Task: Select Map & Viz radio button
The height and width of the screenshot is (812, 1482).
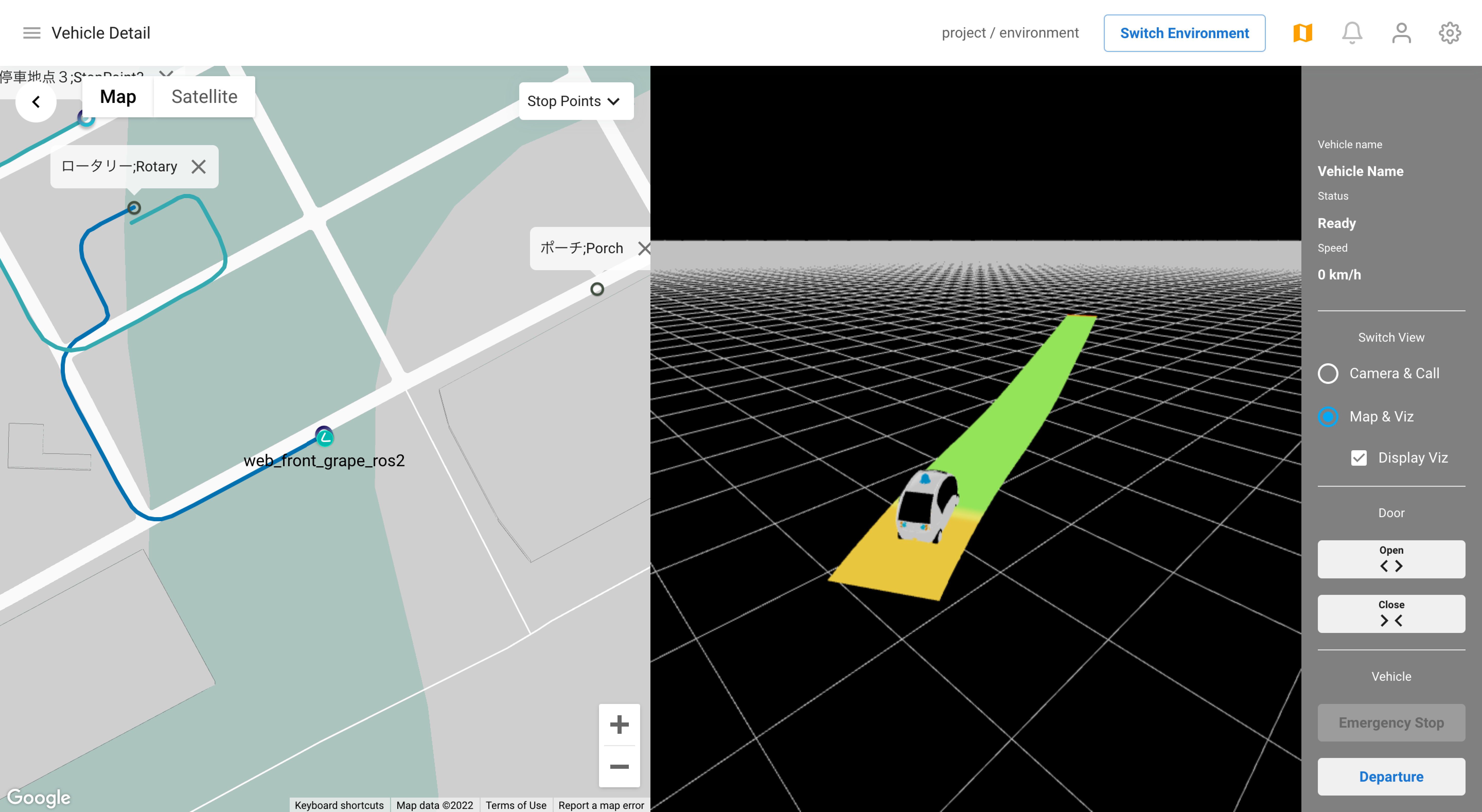Action: [x=1328, y=417]
